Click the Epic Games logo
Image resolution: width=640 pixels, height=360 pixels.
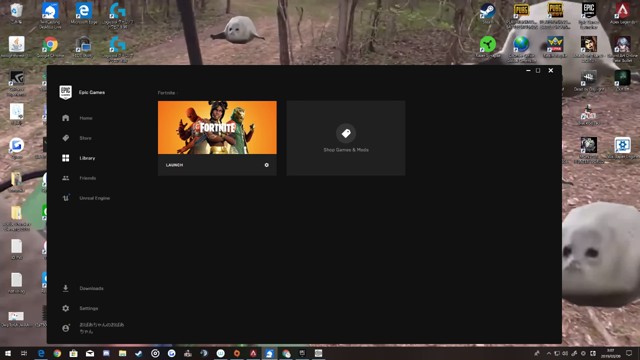point(66,92)
